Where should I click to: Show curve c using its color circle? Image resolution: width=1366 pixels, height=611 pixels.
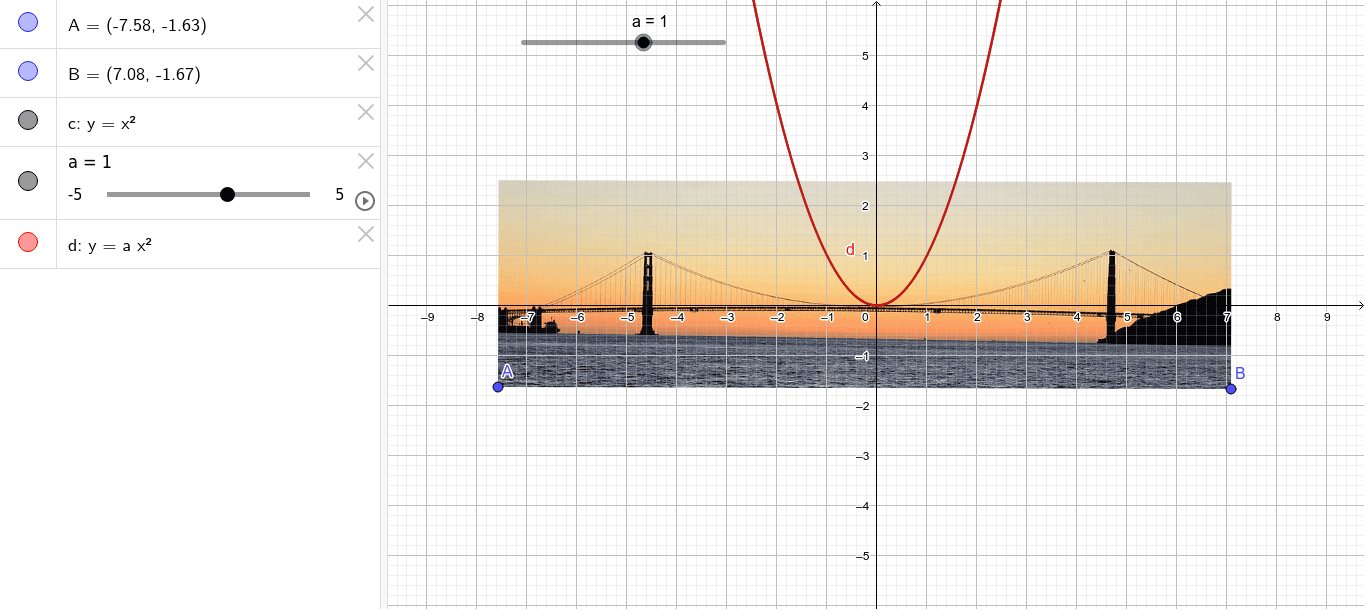pos(27,120)
